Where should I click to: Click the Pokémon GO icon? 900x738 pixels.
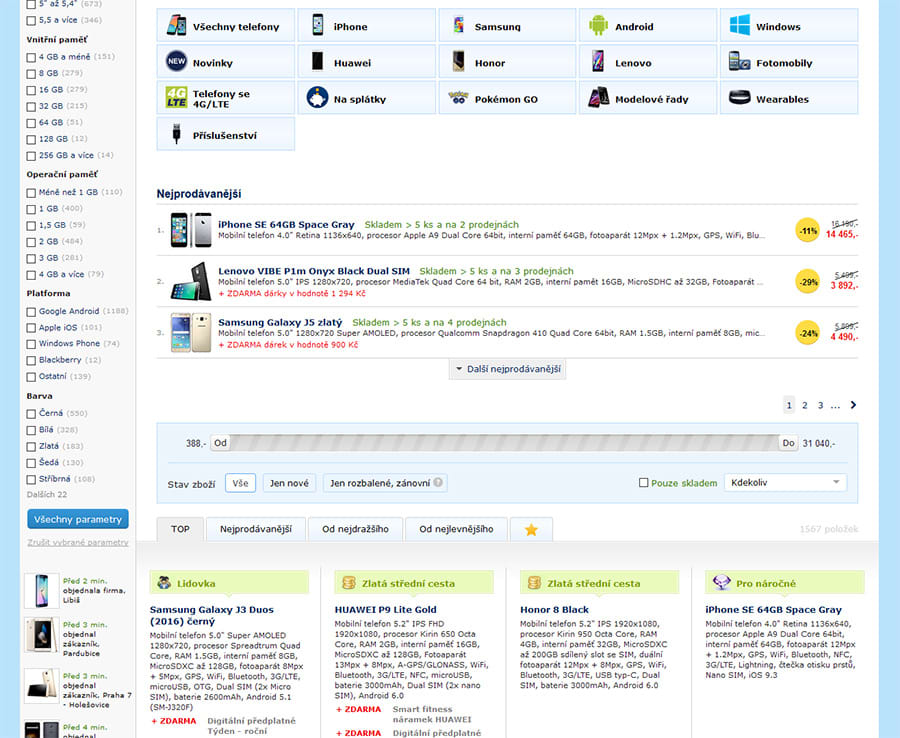458,98
